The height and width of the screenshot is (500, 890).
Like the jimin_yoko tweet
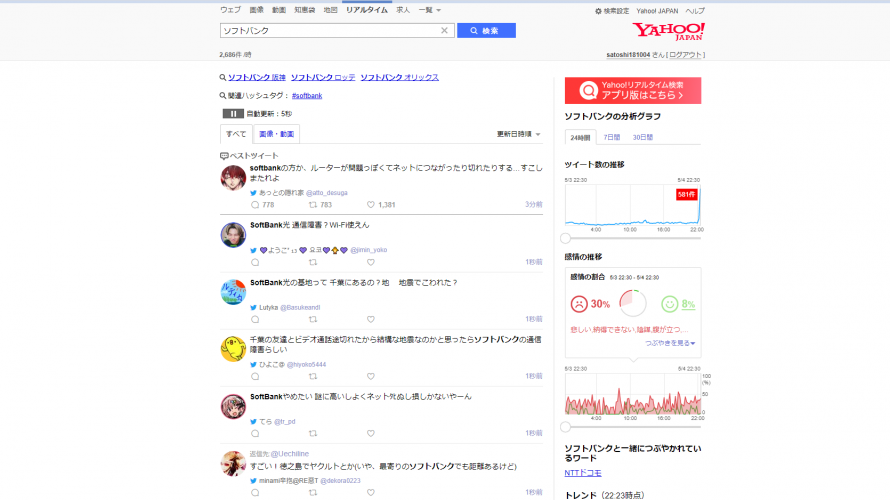point(371,262)
